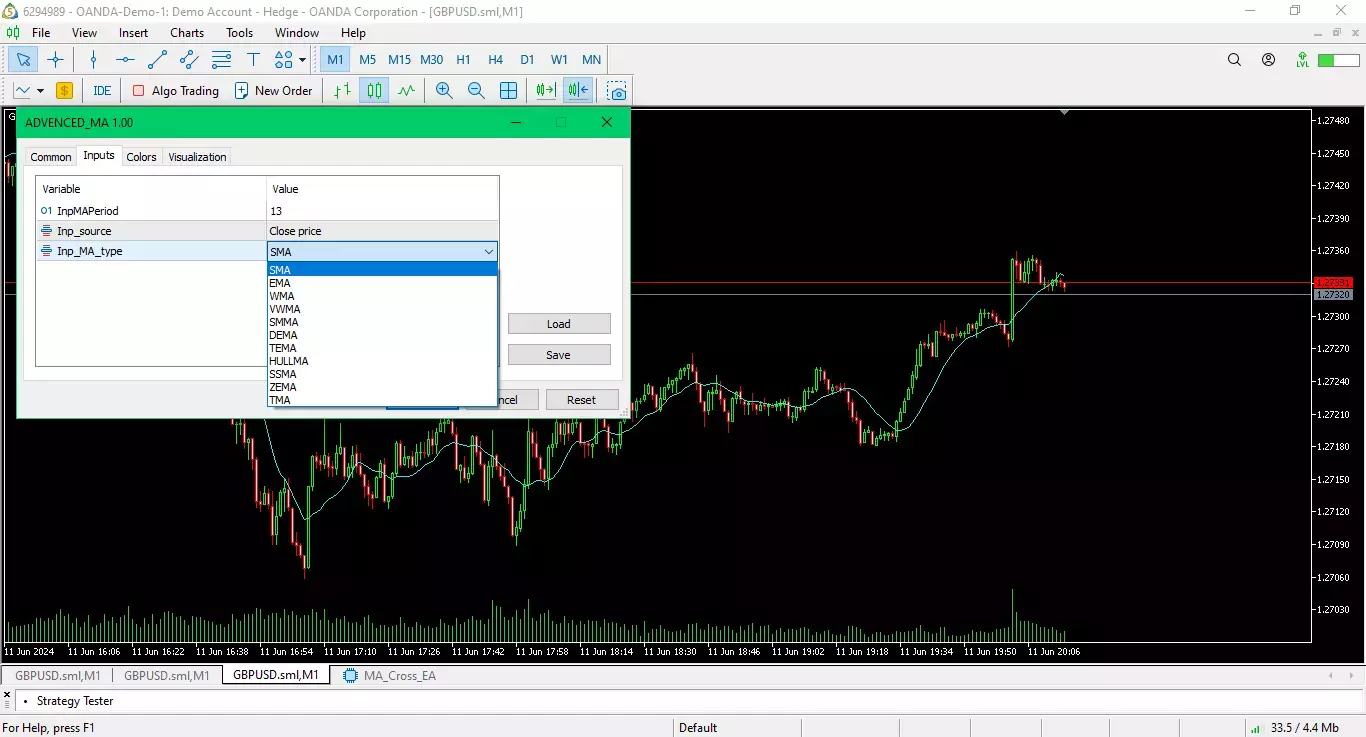Open the Charts menu
The height and width of the screenshot is (737, 1366).
[187, 33]
